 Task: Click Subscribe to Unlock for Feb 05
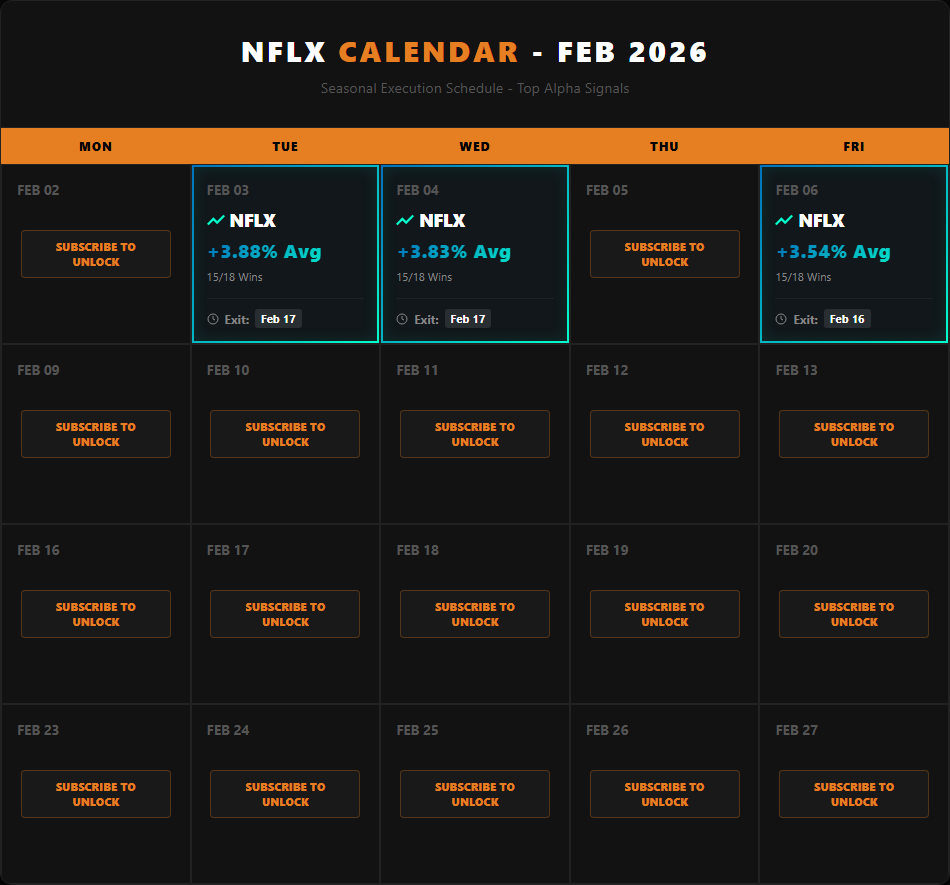(x=664, y=254)
